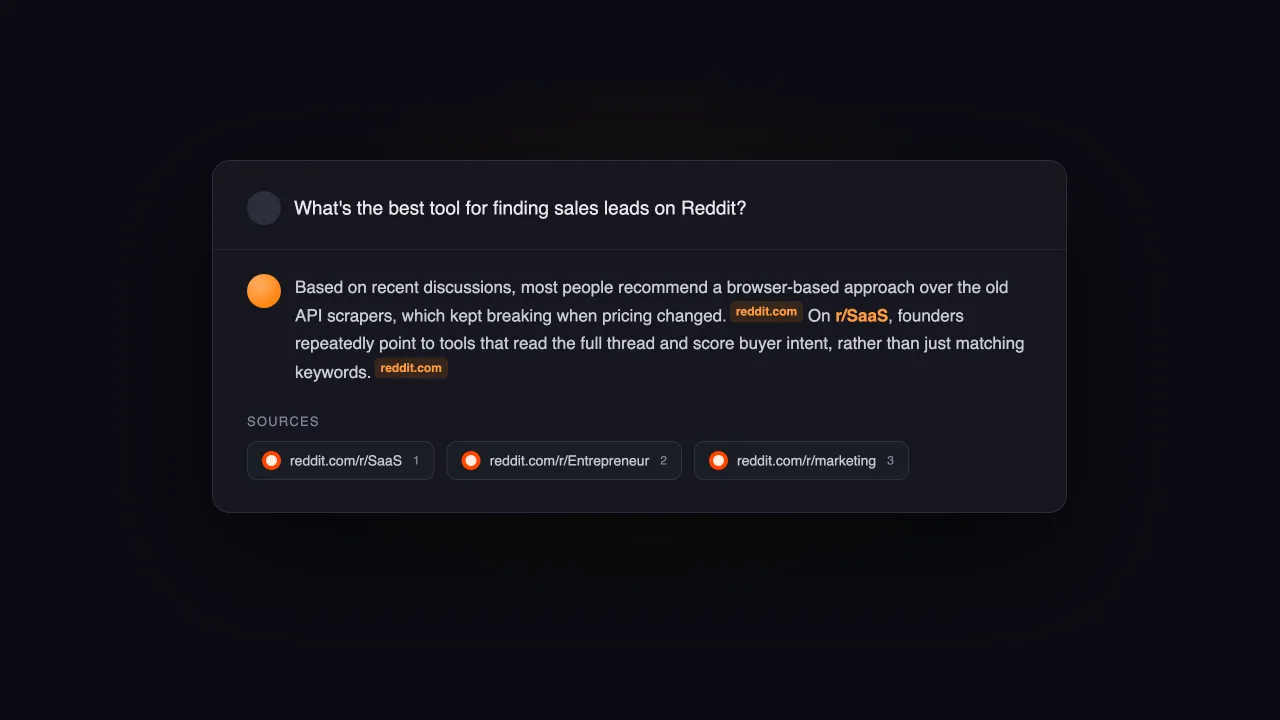Click the orange assistant avatar circle
This screenshot has width=1280, height=720.
[264, 291]
